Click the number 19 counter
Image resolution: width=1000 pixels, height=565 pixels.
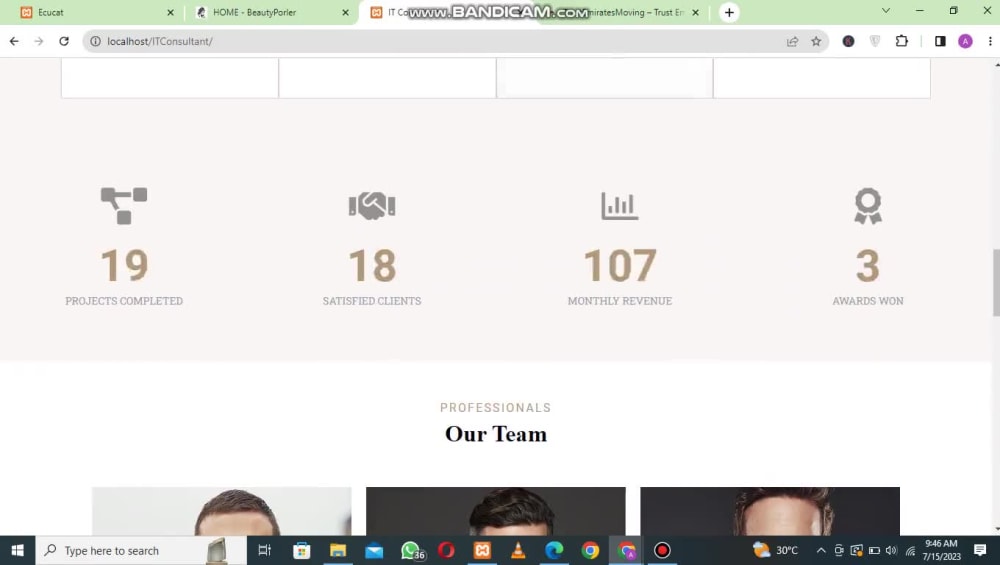coord(124,265)
